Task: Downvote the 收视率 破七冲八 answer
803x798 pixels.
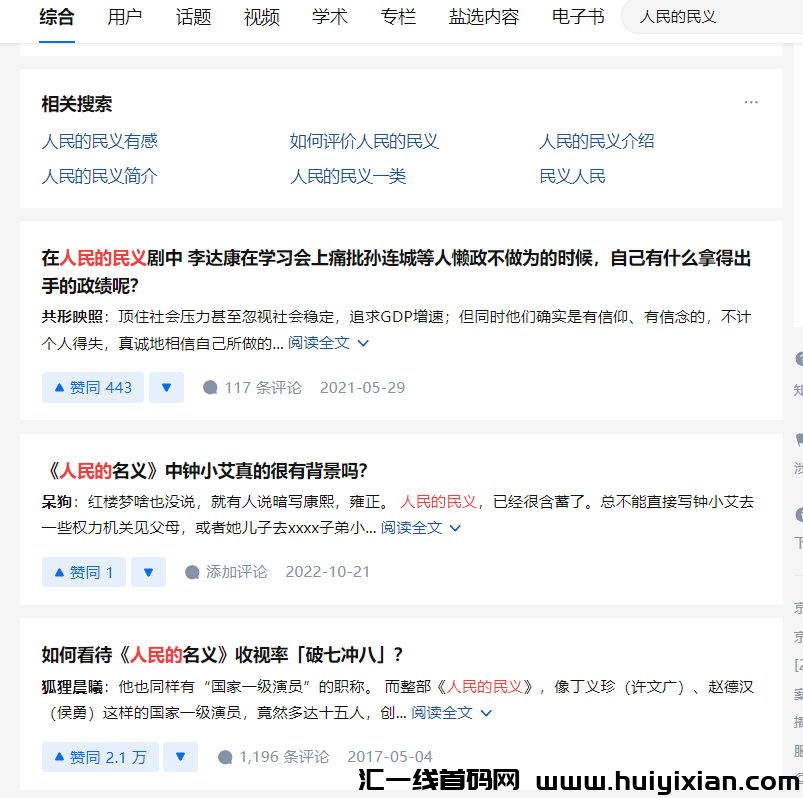Action: click(180, 757)
